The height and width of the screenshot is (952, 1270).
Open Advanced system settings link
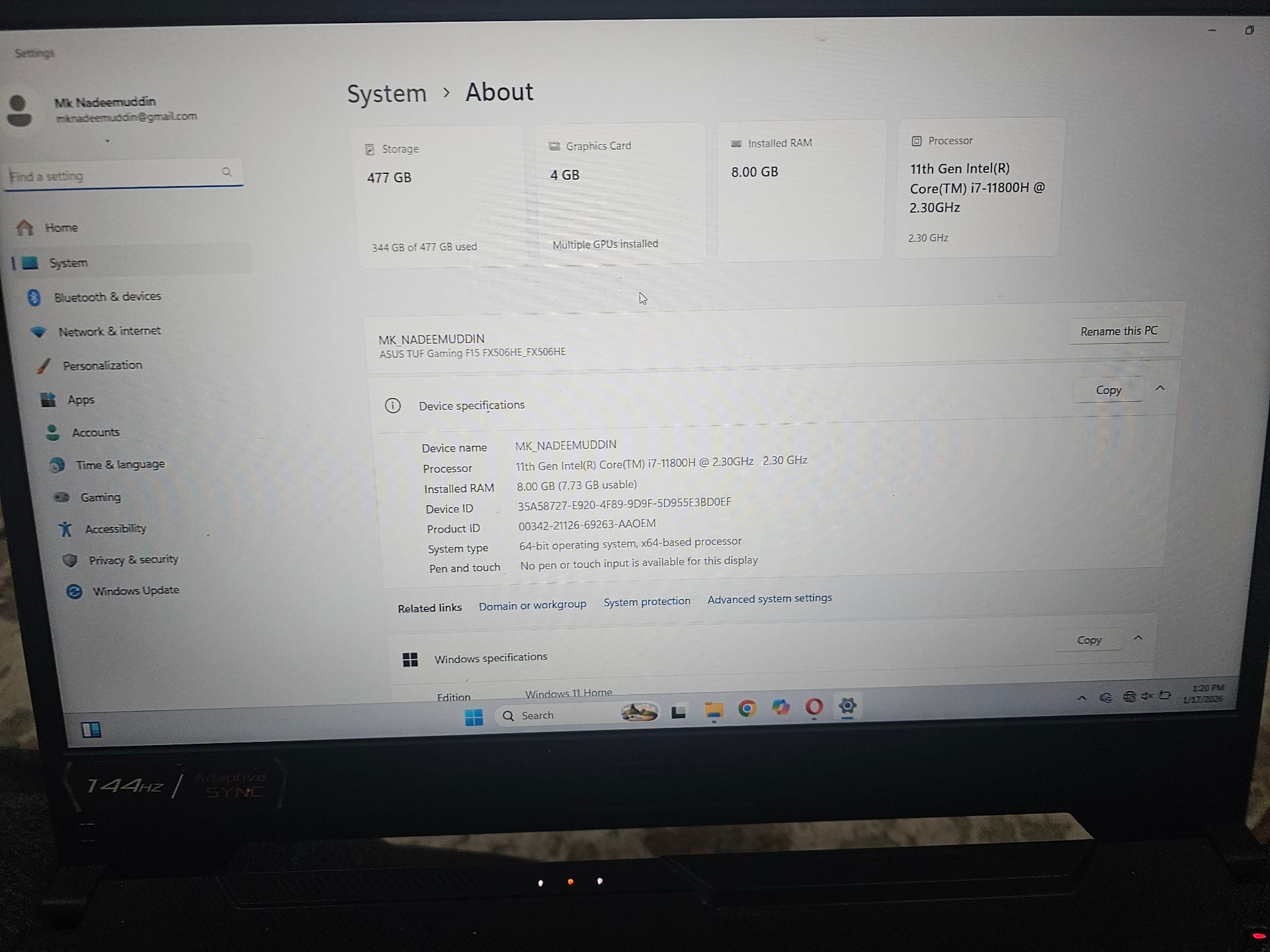point(770,598)
